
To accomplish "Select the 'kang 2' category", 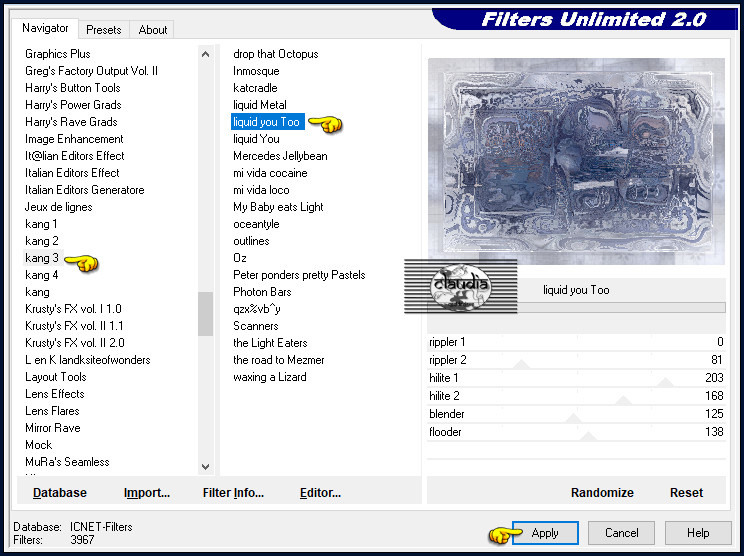I will point(41,241).
